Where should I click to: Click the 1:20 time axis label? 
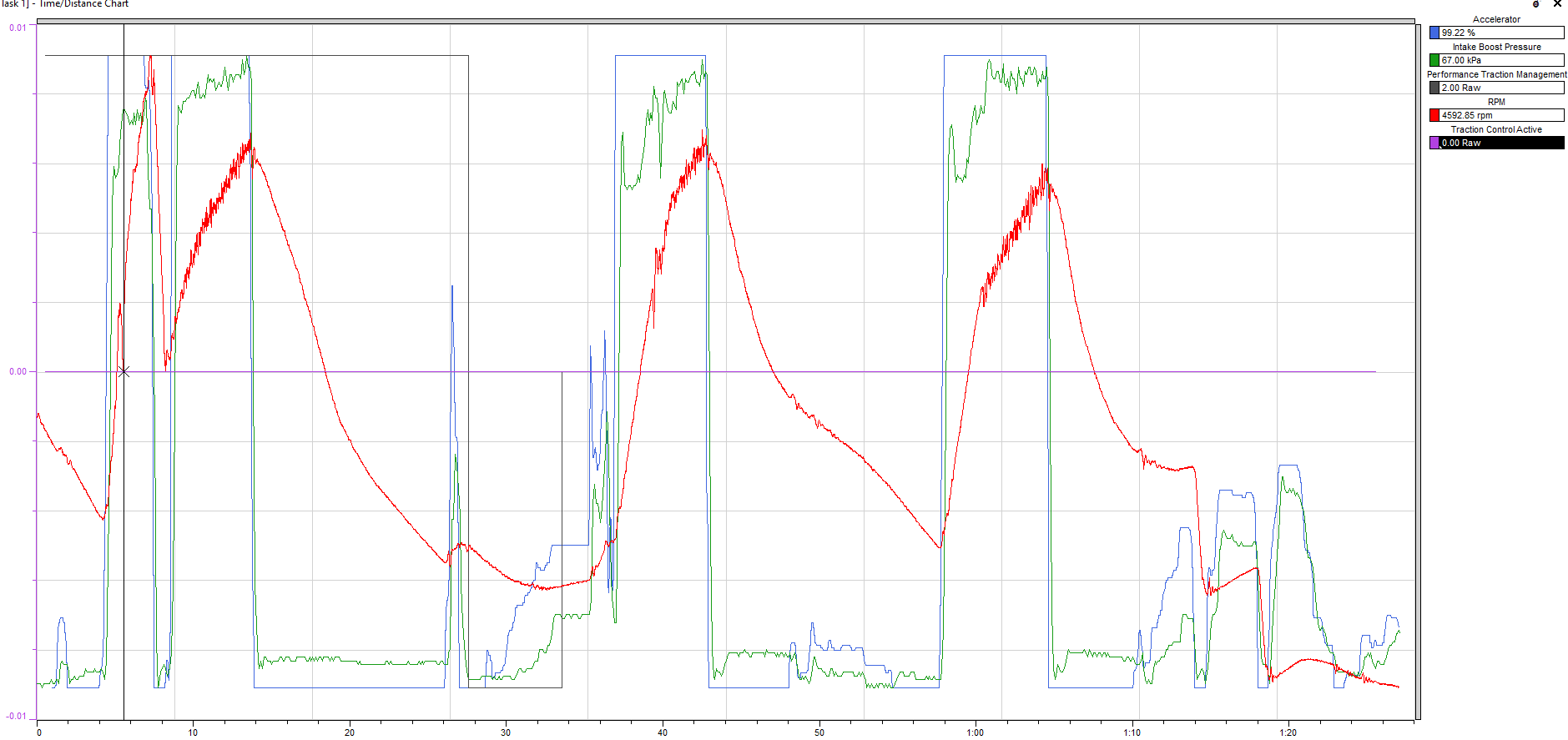[x=1288, y=732]
